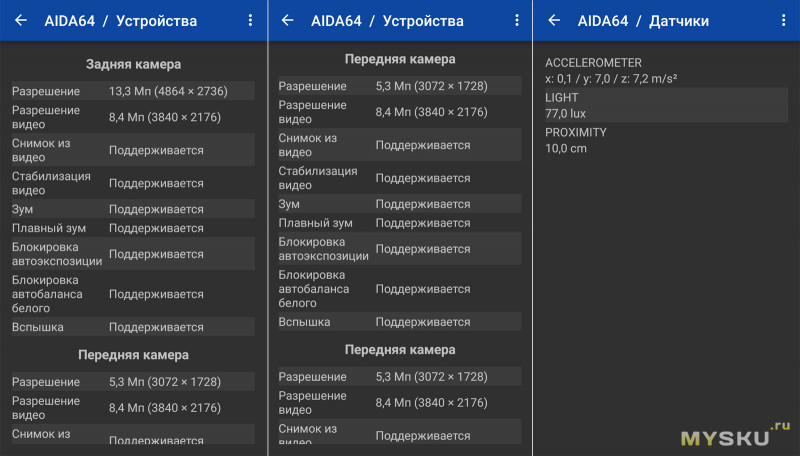Click Блокировка автобаланса белого row in left panel
The height and width of the screenshot is (456, 800).
pyautogui.click(x=133, y=294)
